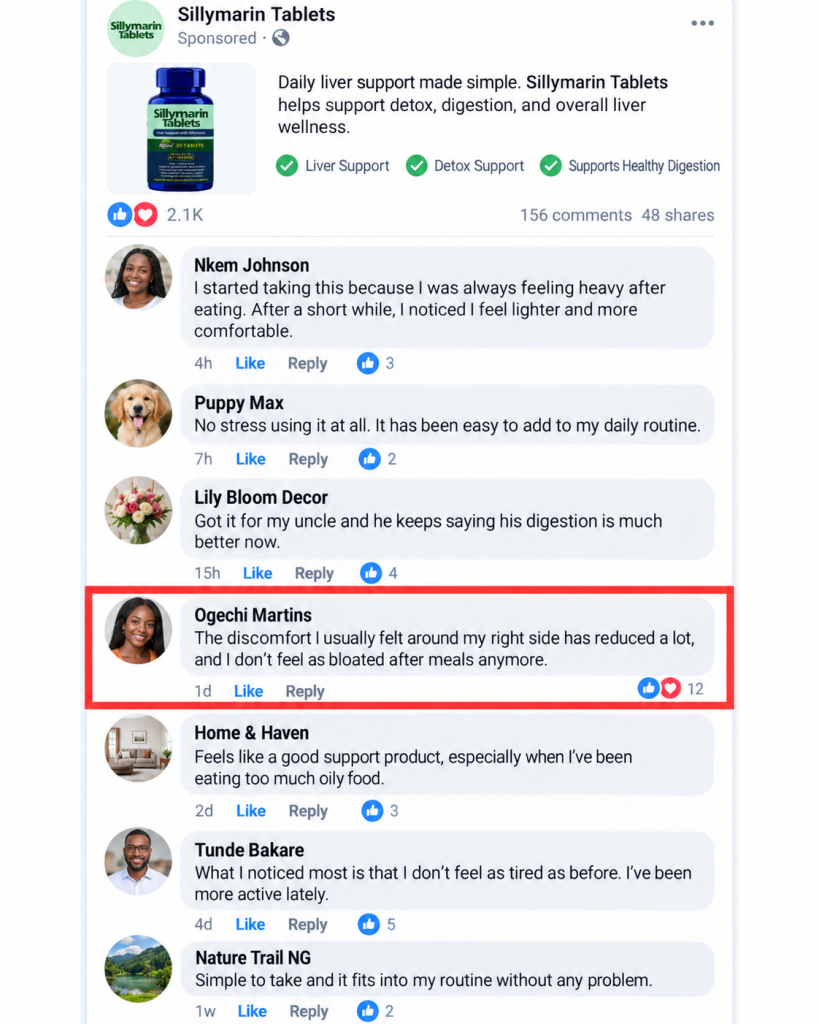This screenshot has width=819, height=1024.
Task: Click the thumbs-up reaction beside 2.1K
Action: tap(120, 215)
